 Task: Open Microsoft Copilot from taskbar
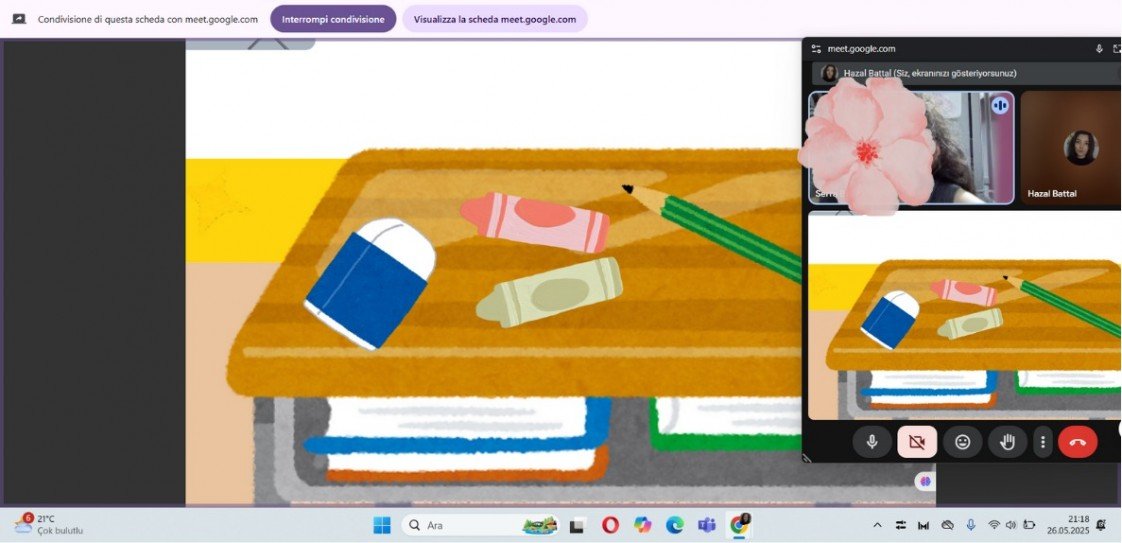642,525
